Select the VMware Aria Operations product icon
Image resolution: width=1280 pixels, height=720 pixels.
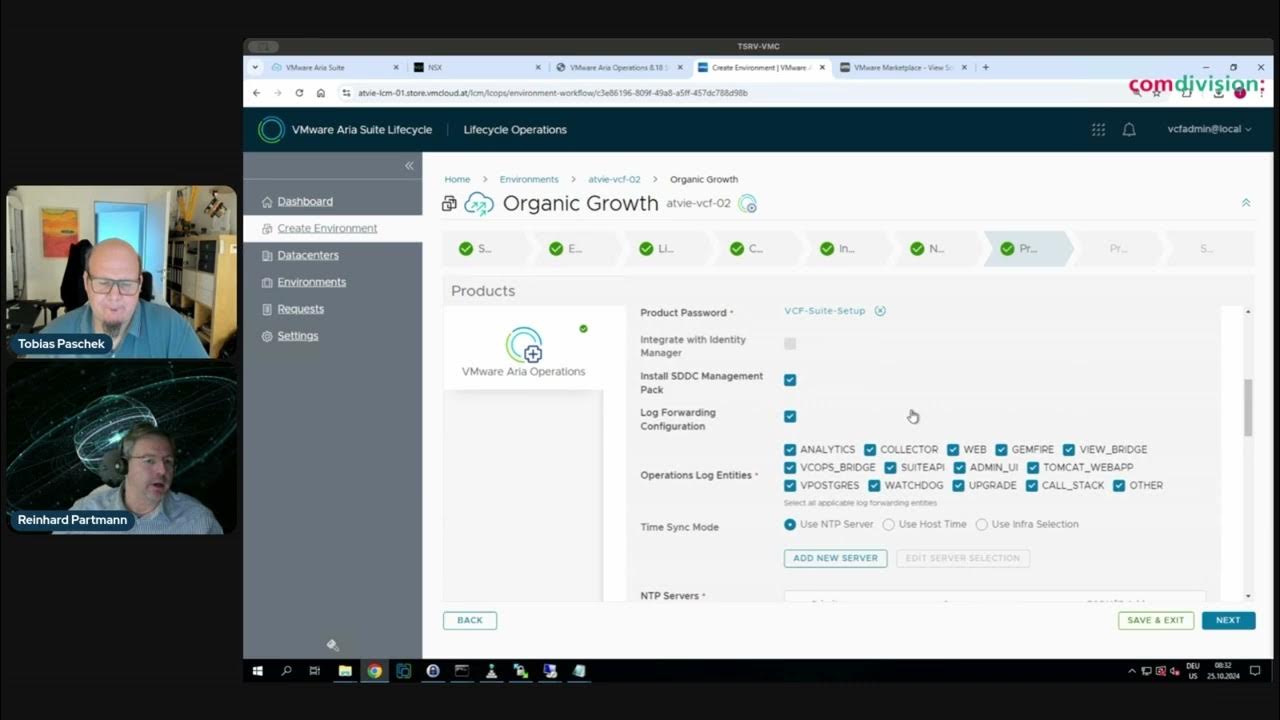524,346
